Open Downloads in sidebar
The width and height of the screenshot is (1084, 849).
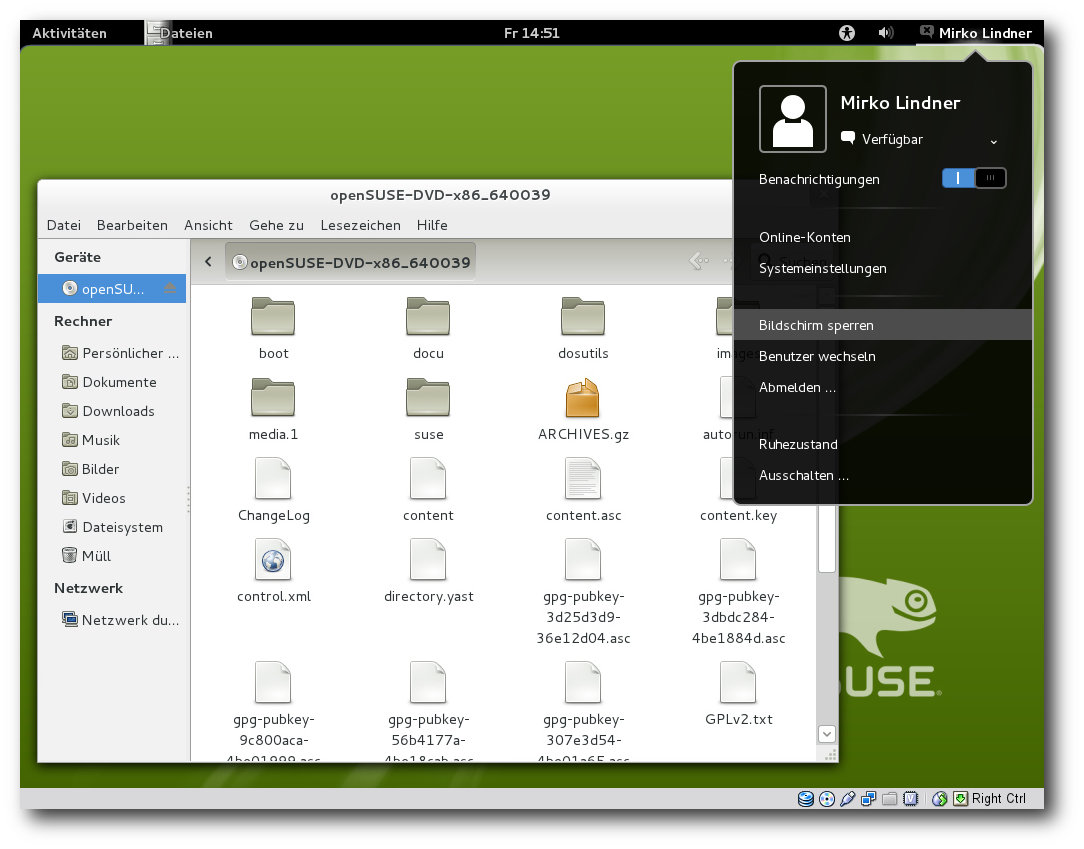tap(108, 411)
